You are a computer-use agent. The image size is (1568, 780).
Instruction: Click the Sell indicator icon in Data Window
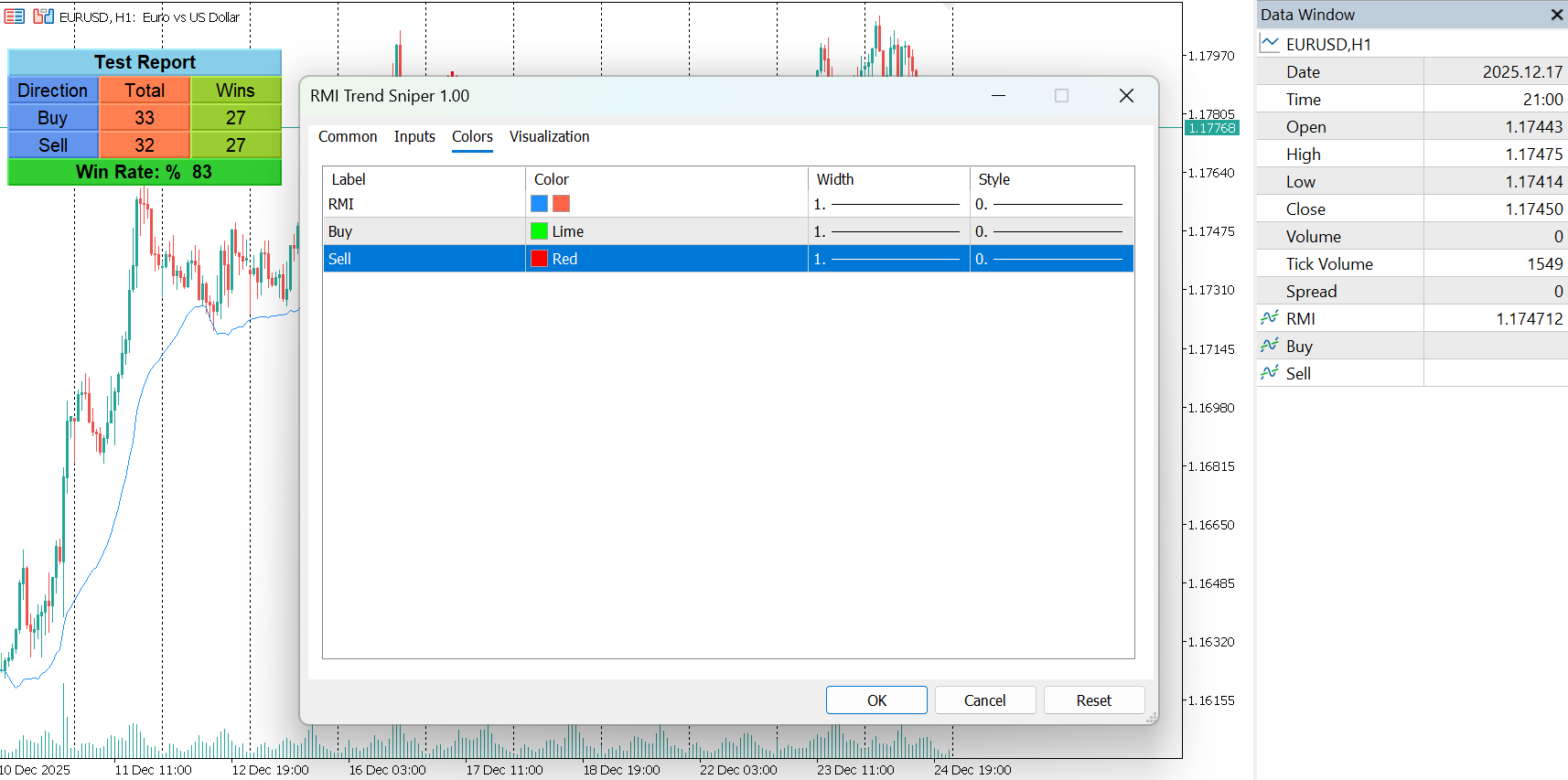(1270, 373)
